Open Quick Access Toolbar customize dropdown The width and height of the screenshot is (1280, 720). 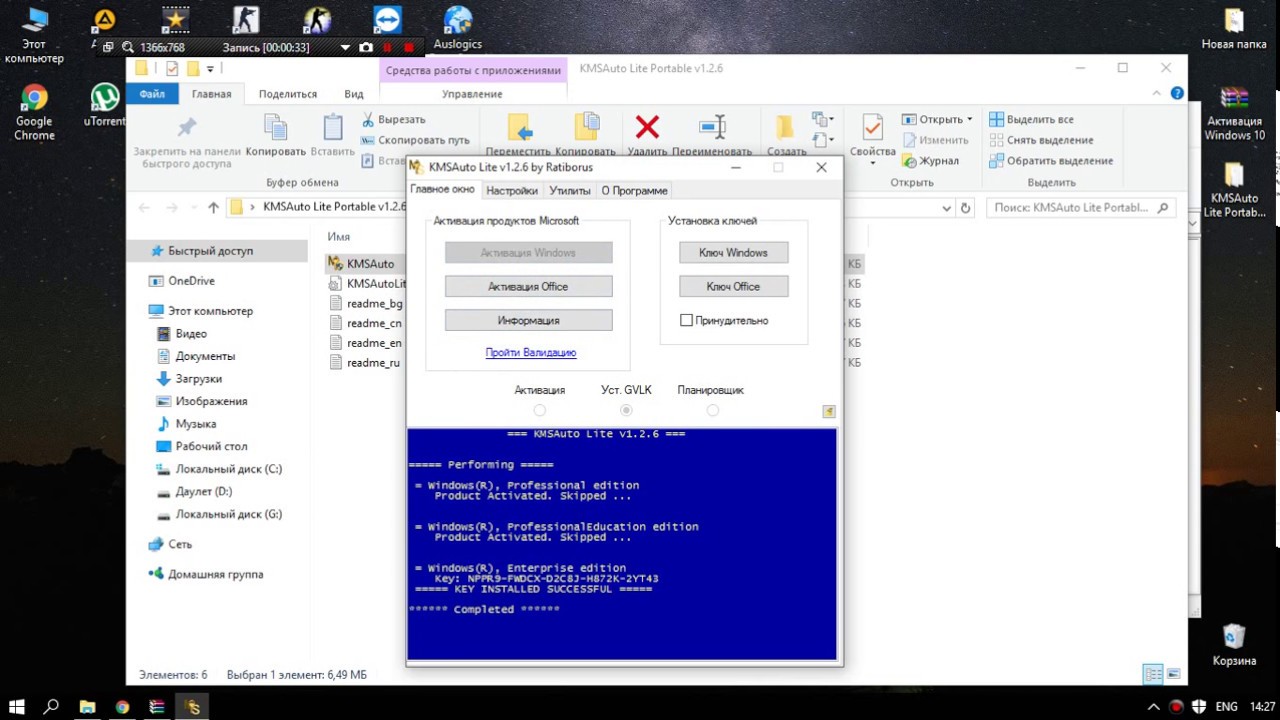click(x=210, y=69)
